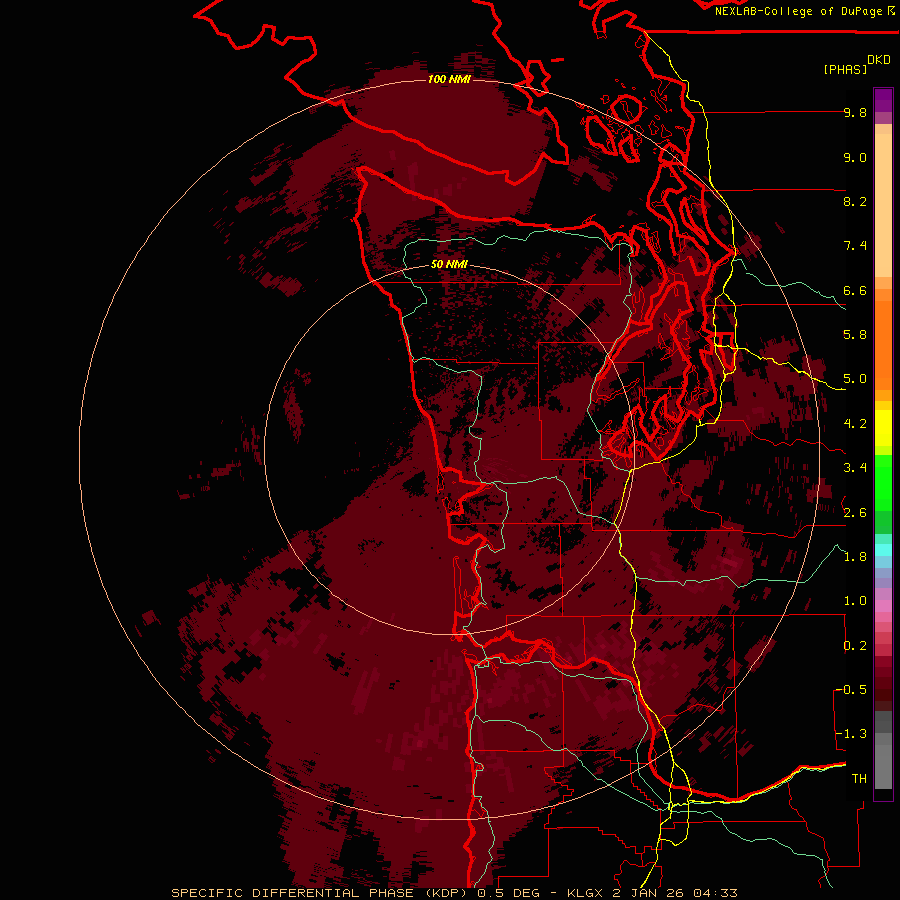Click the TH threshold label on the scale

pyautogui.click(x=859, y=779)
